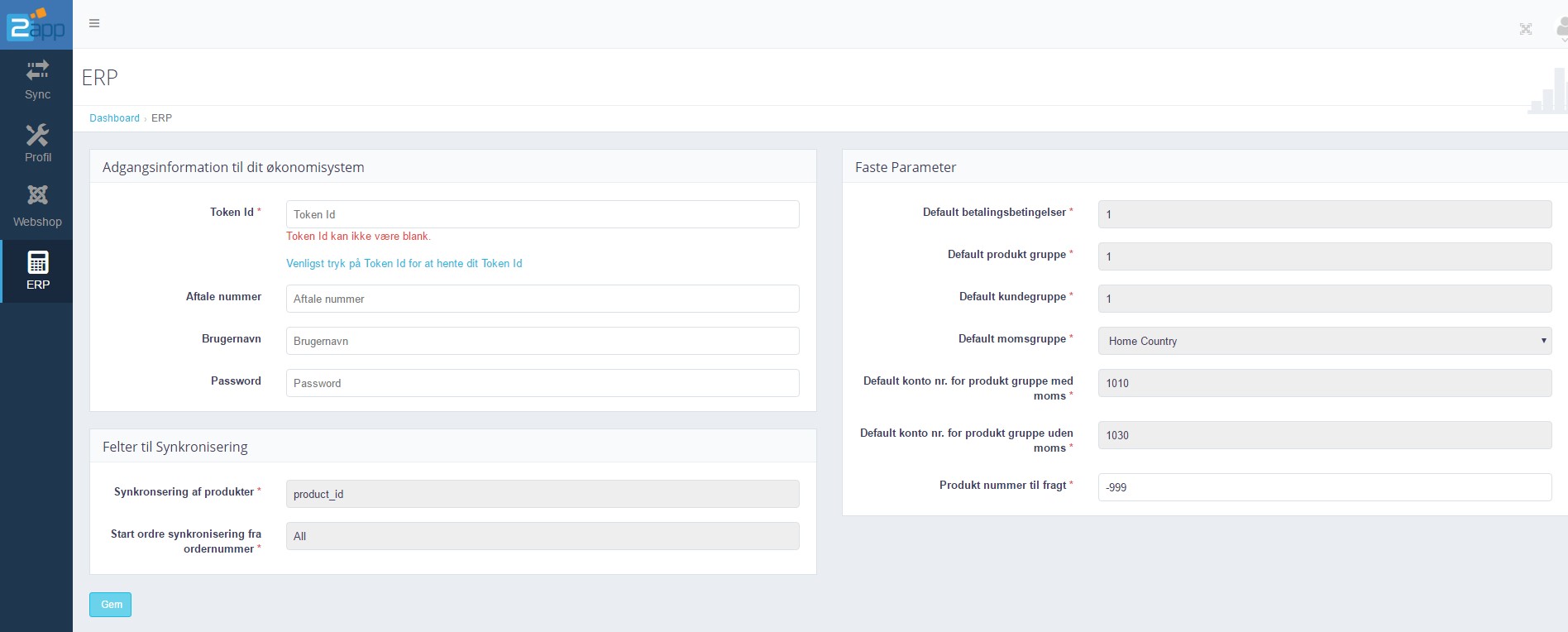Toggle the fullscreen icon
Viewport: 1568px width, 632px height.
click(1526, 29)
